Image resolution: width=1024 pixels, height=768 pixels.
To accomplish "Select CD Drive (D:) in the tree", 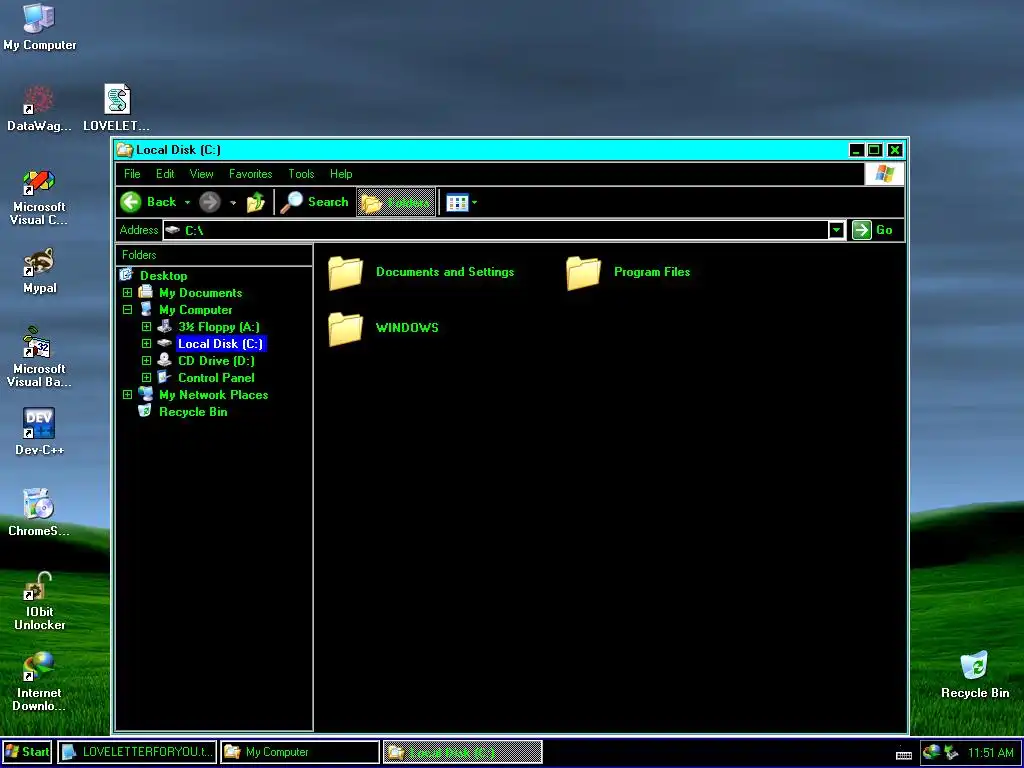I will coord(216,360).
